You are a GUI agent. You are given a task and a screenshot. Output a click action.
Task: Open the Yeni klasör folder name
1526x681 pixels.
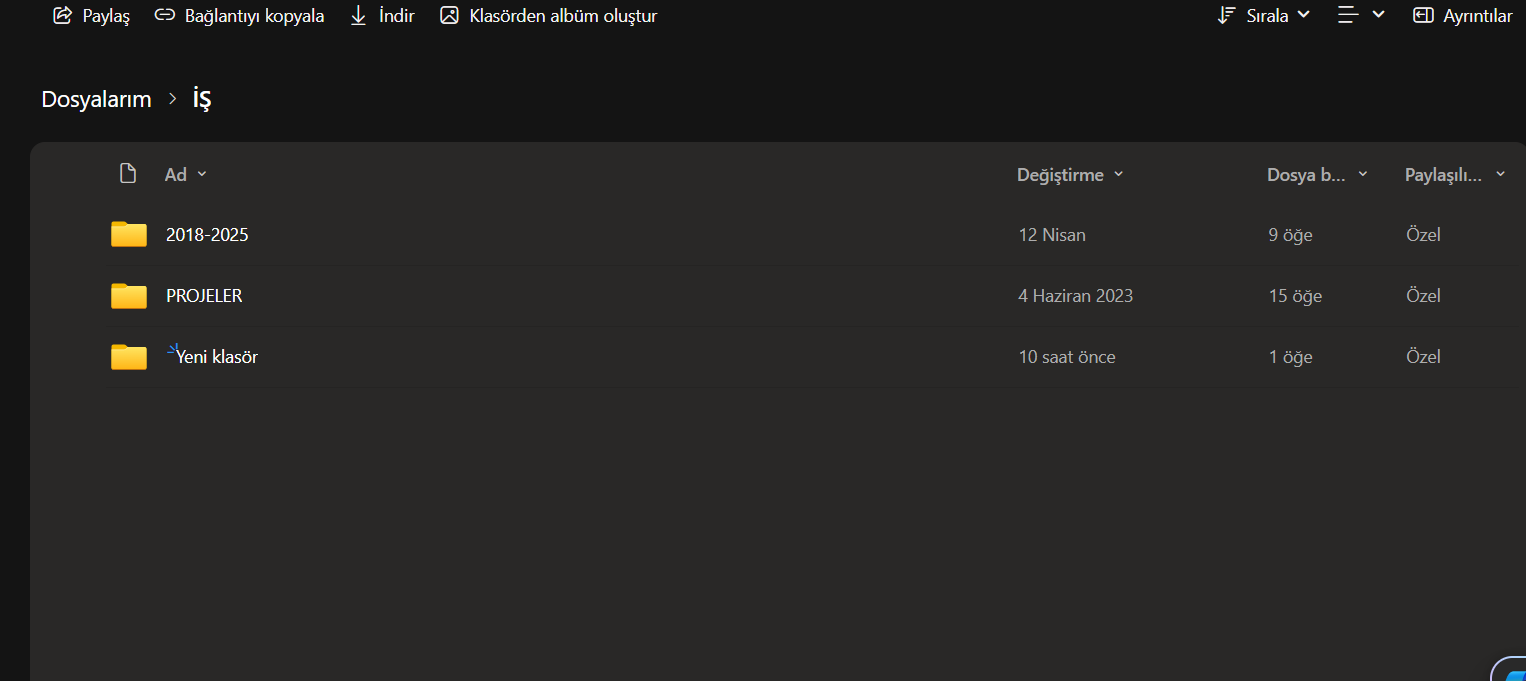[x=217, y=357]
